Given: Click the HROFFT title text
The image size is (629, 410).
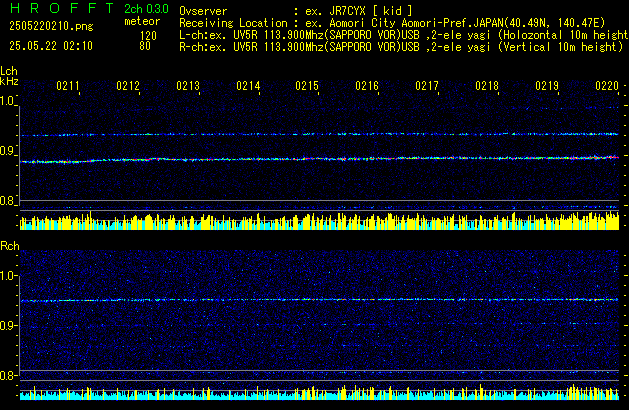Looking at the screenshot, I should (62, 8).
